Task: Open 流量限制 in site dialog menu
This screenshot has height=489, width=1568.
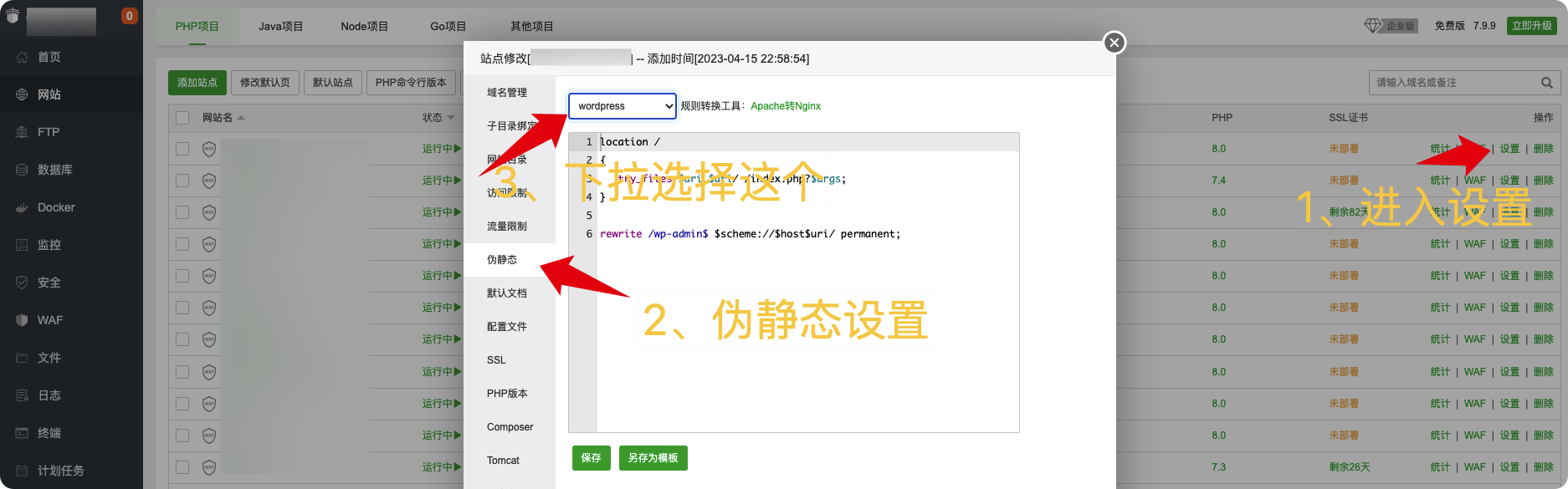Action: click(510, 227)
